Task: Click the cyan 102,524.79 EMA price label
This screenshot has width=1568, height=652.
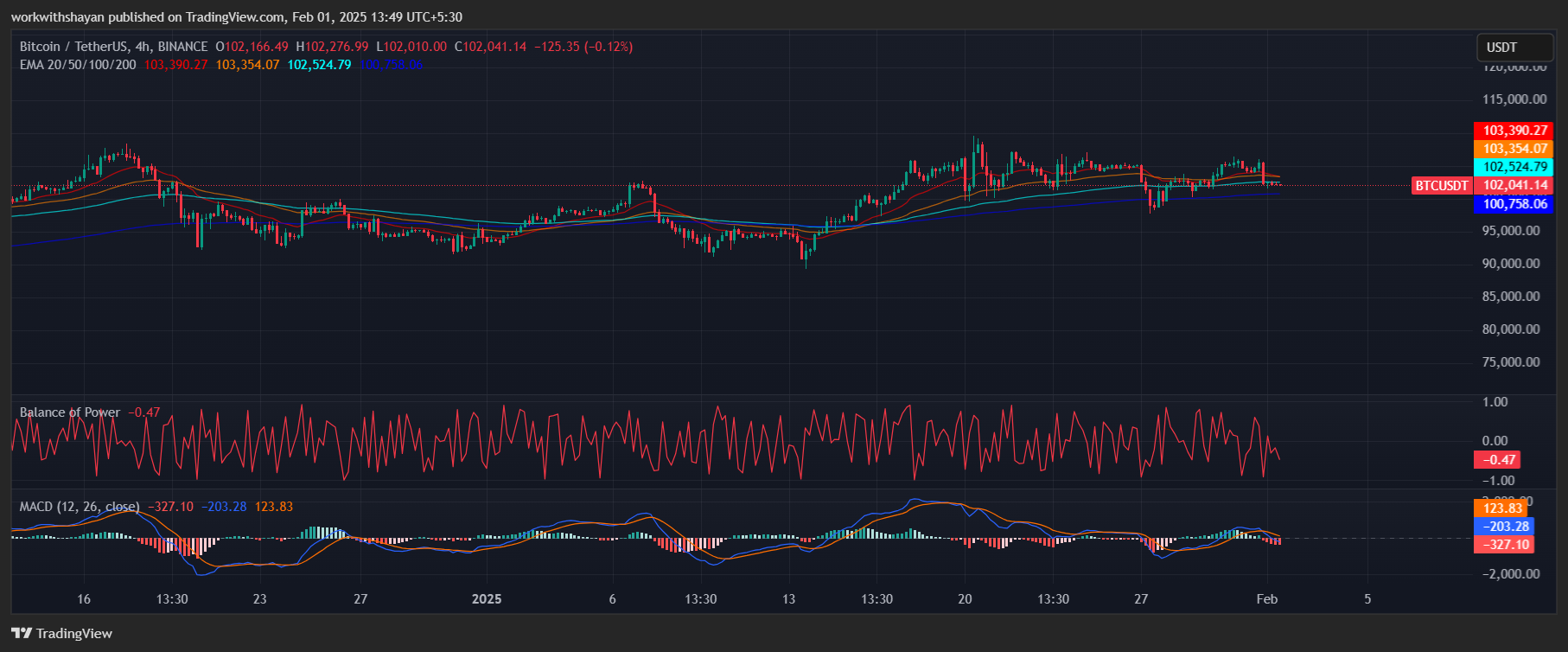Action: coord(1514,167)
